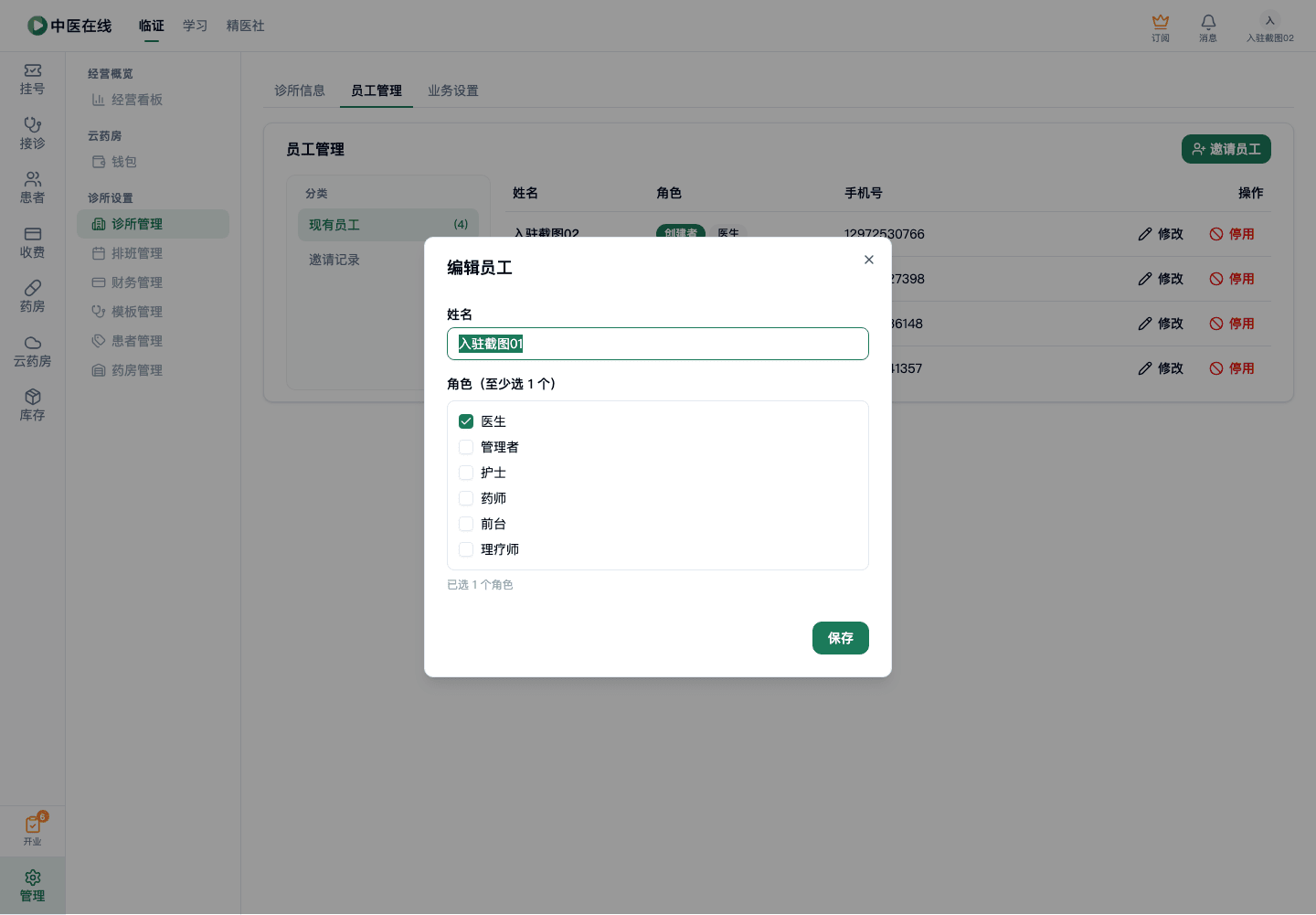
Task: Open the 库存 box sidebar item
Action: [x=32, y=406]
